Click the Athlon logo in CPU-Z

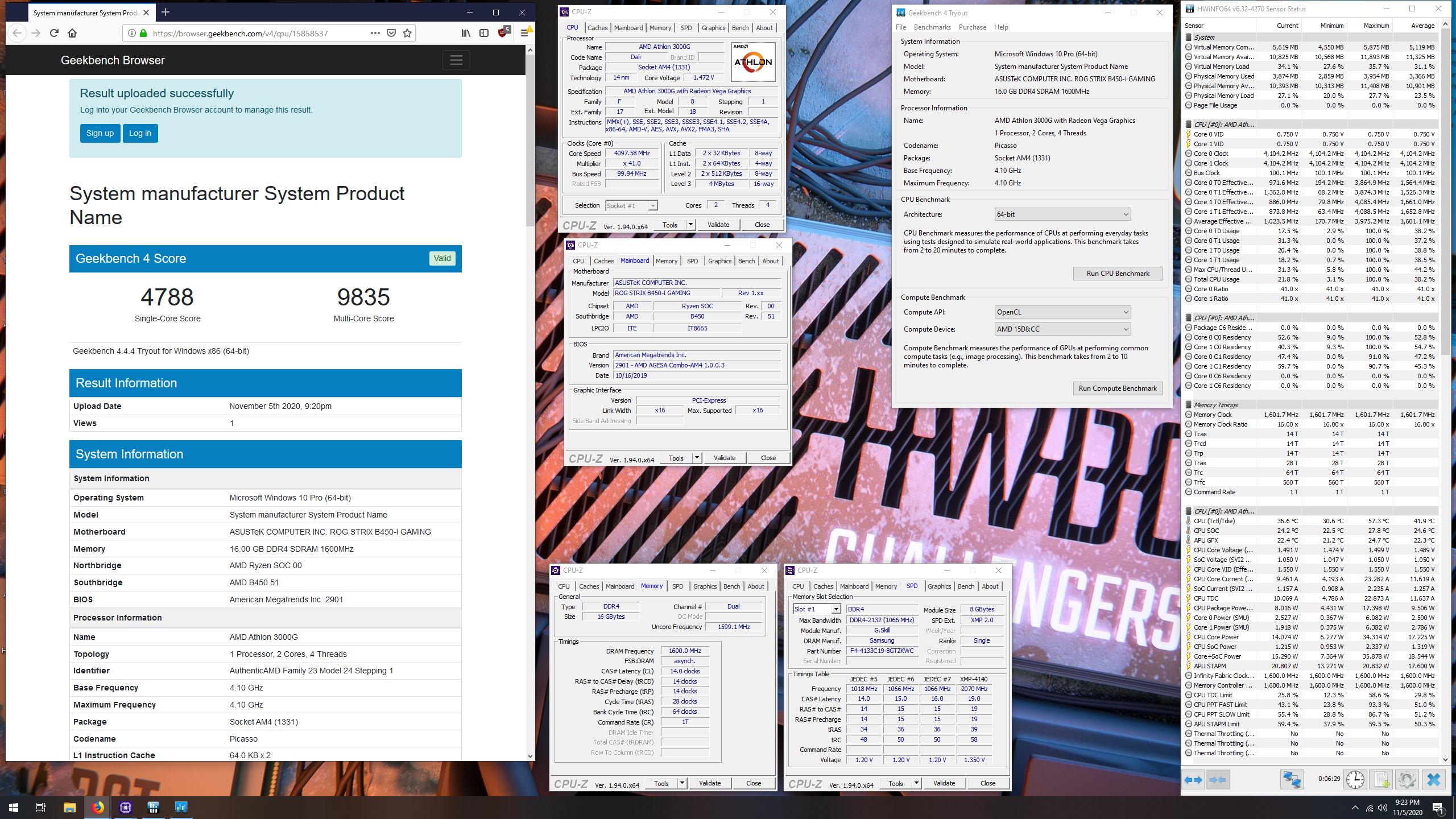(752, 62)
